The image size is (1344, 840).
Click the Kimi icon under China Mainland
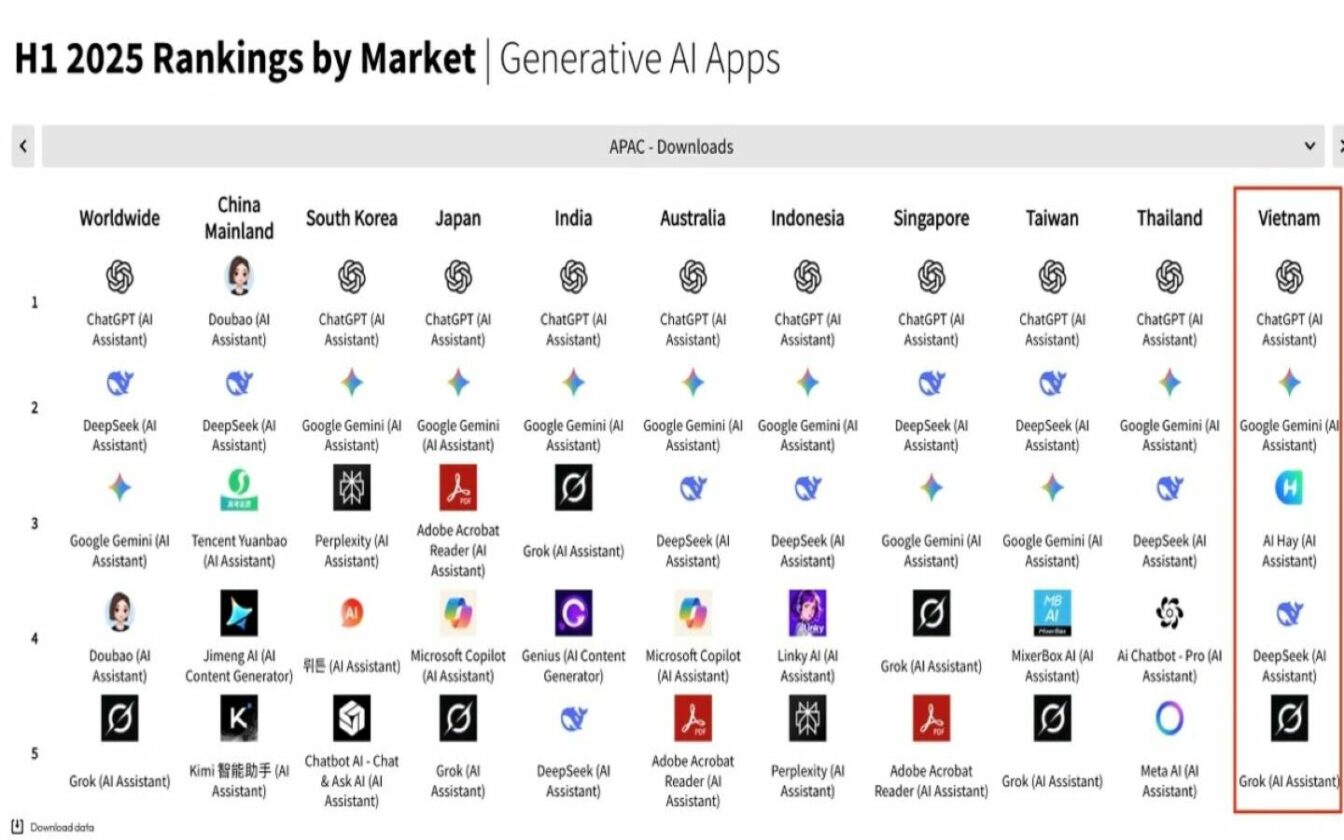tap(239, 718)
